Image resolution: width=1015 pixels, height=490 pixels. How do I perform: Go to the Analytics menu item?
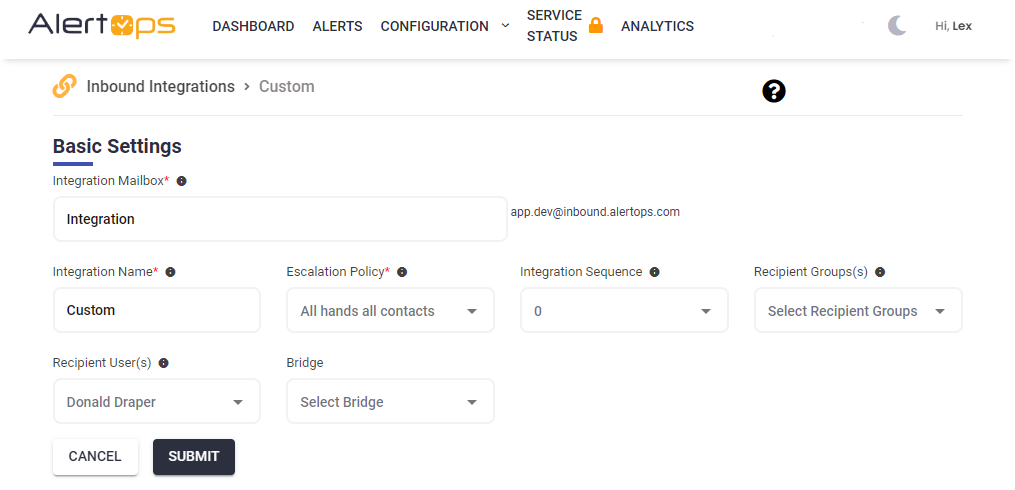point(657,26)
